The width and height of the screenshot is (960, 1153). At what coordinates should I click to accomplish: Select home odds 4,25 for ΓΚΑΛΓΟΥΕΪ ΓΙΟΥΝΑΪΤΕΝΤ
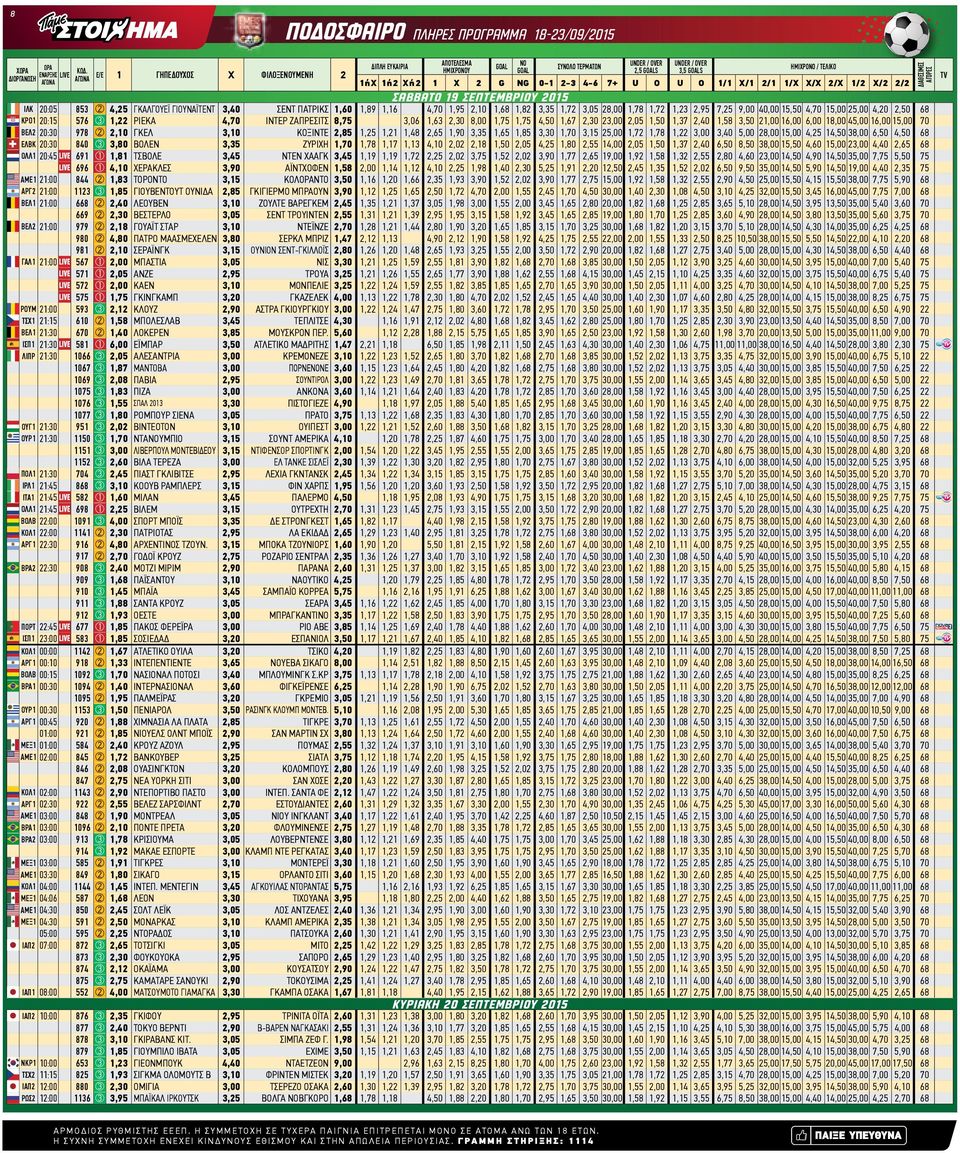point(119,109)
